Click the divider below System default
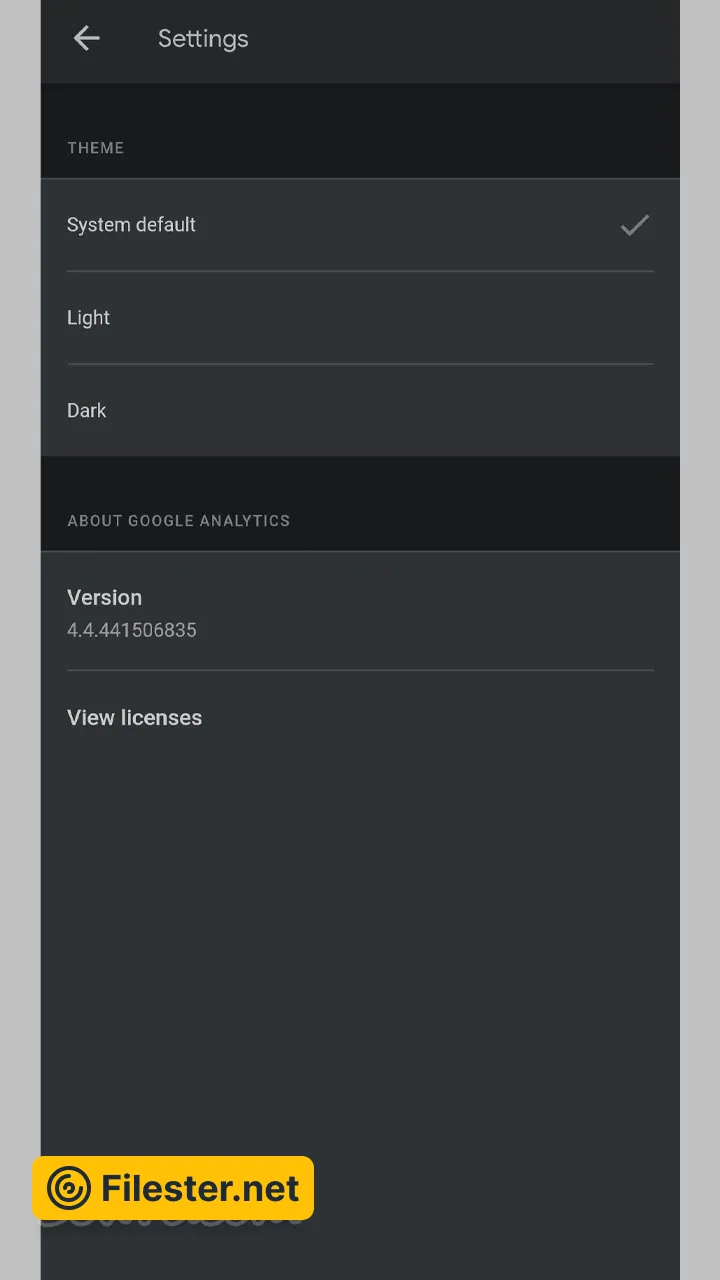Image resolution: width=720 pixels, height=1280 pixels. coord(360,271)
